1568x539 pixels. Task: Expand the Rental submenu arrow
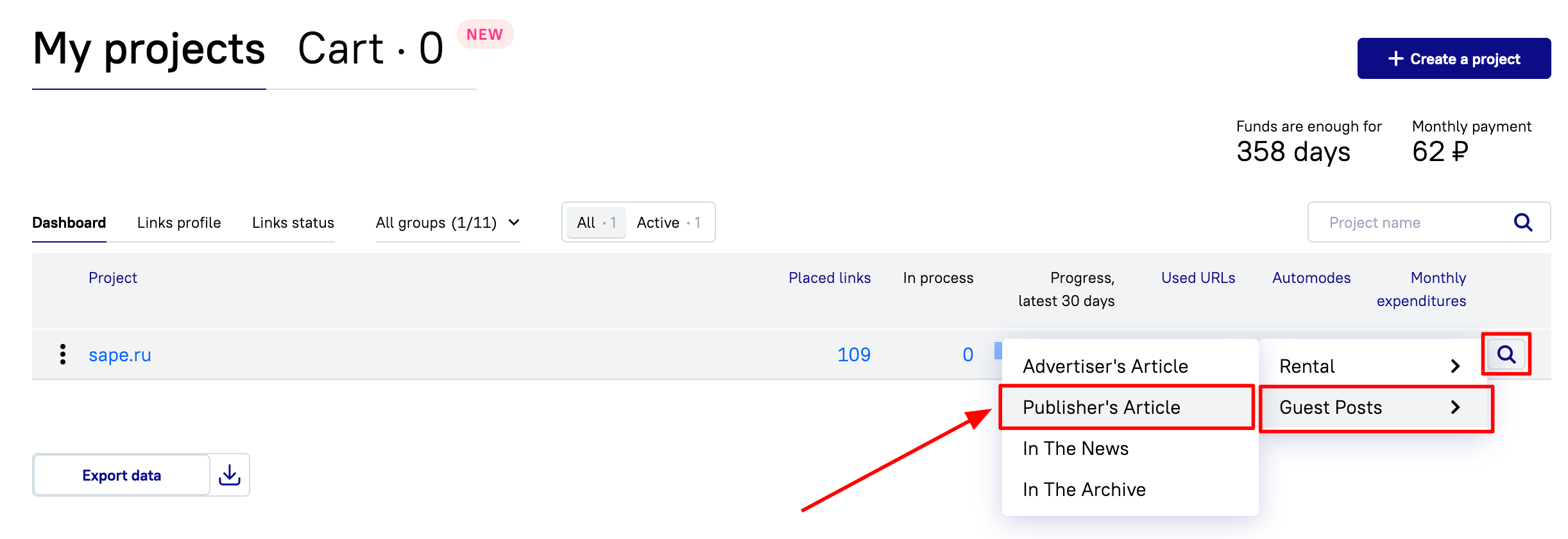tap(1455, 366)
